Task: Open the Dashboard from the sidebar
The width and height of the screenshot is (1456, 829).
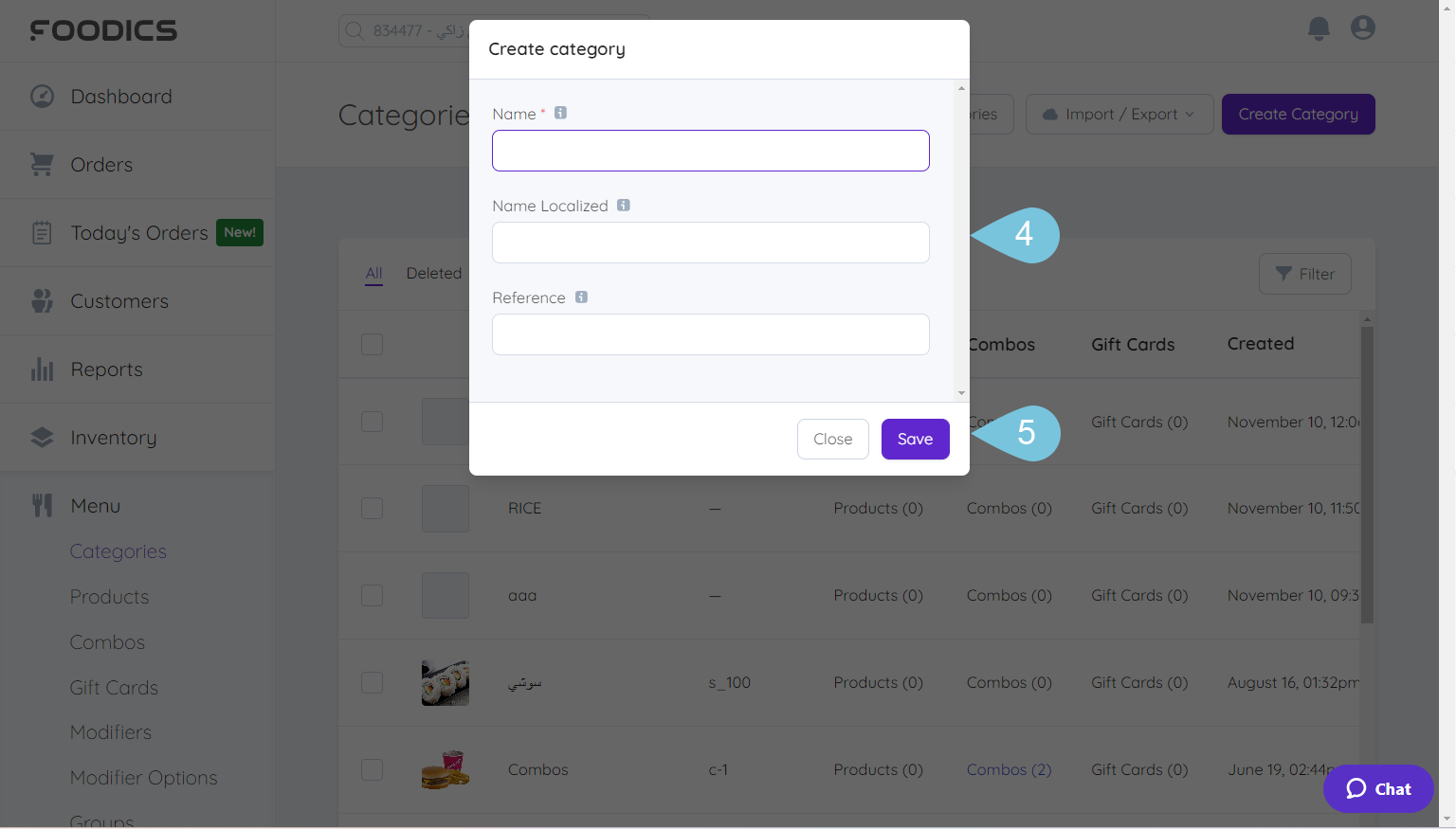Action: (x=121, y=96)
